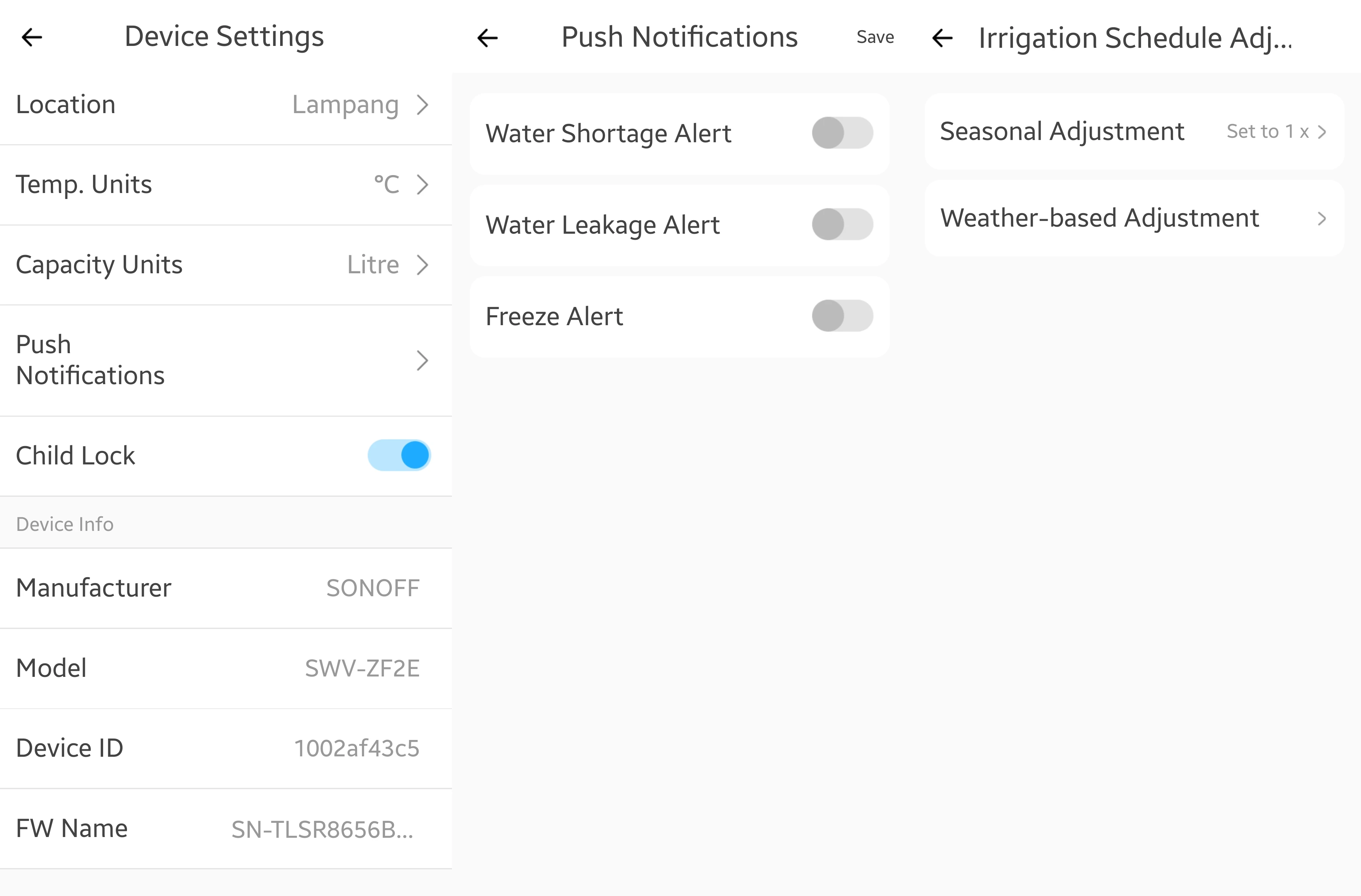The width and height of the screenshot is (1361, 896).
Task: Open the Seasonal Adjustment option
Action: pyautogui.click(x=1134, y=131)
